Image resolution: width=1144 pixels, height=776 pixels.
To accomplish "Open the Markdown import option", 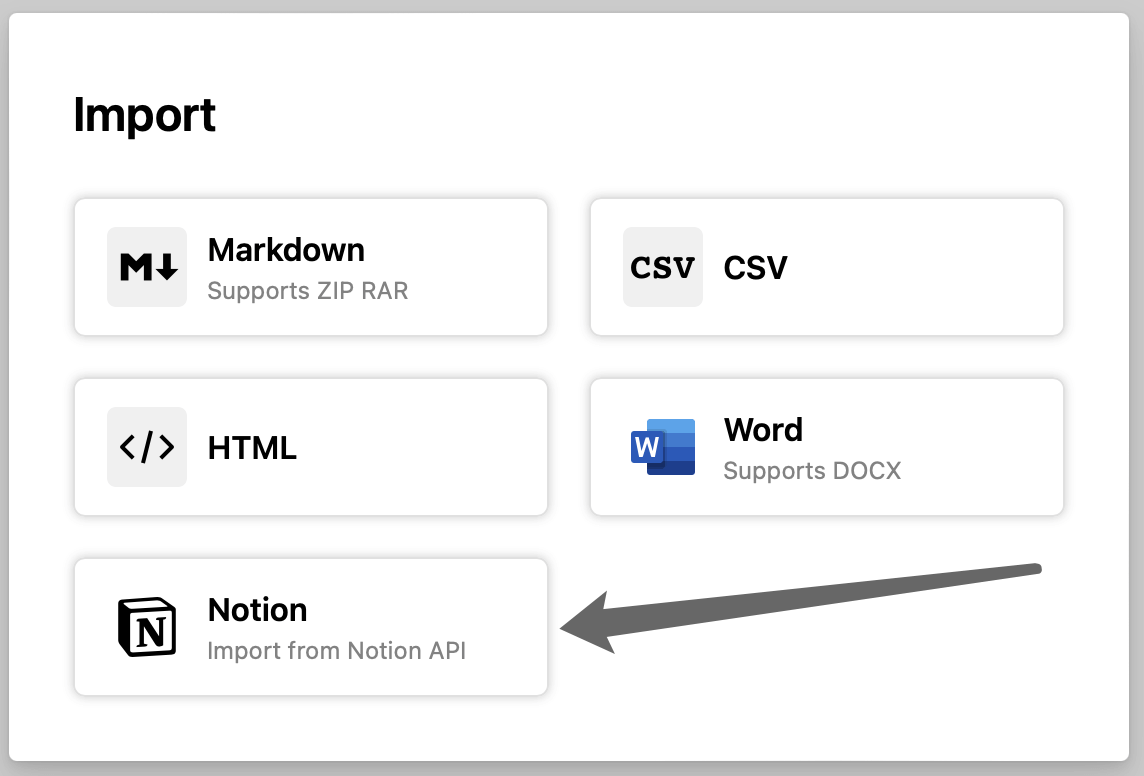I will 310,267.
